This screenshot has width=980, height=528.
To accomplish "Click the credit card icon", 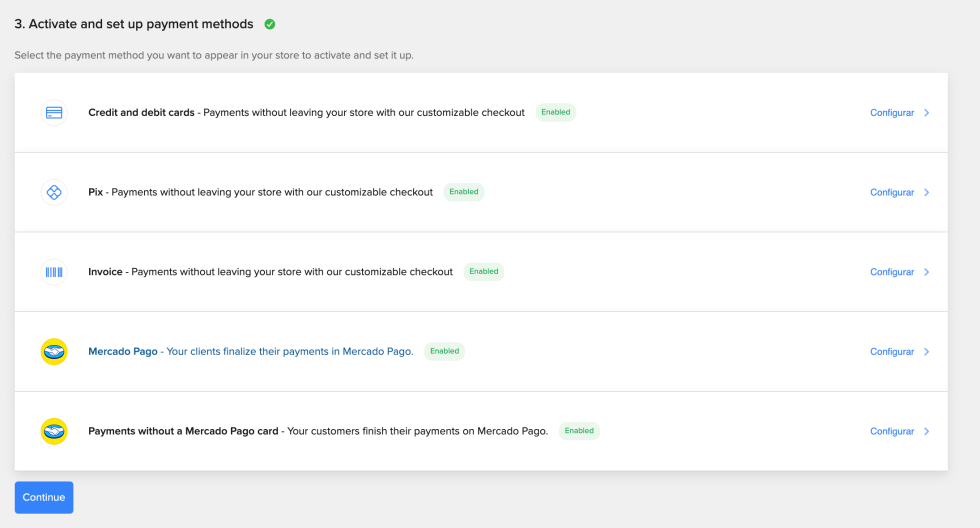I will [x=54, y=113].
